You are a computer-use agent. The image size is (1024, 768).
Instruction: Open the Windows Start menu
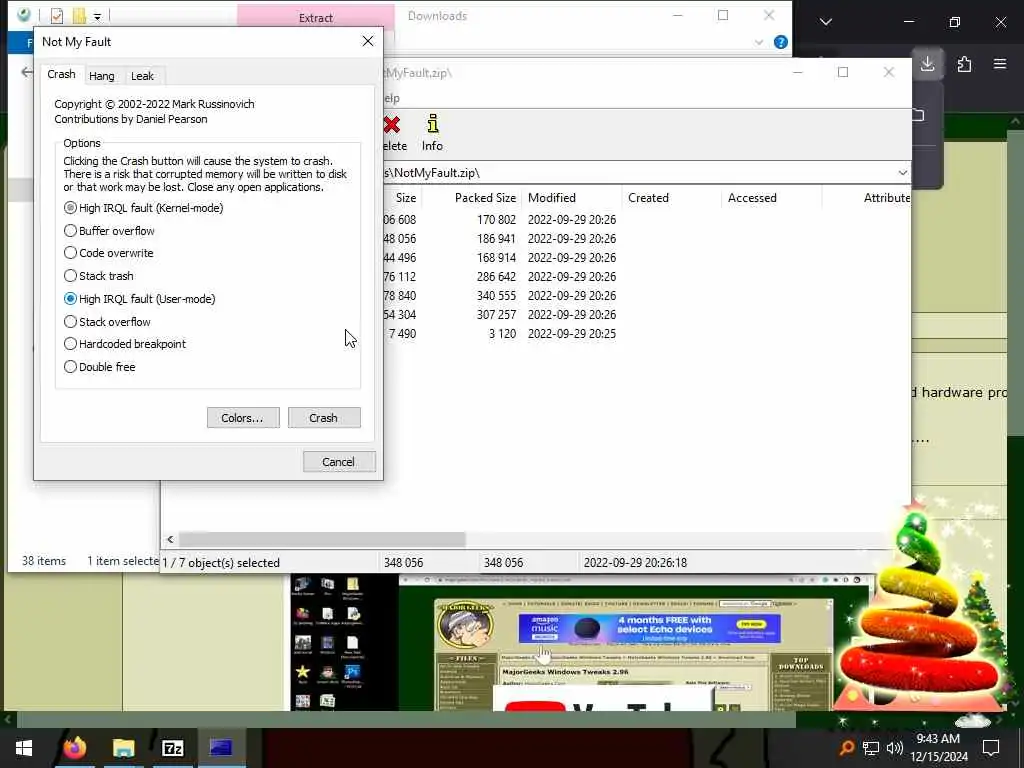(24, 748)
